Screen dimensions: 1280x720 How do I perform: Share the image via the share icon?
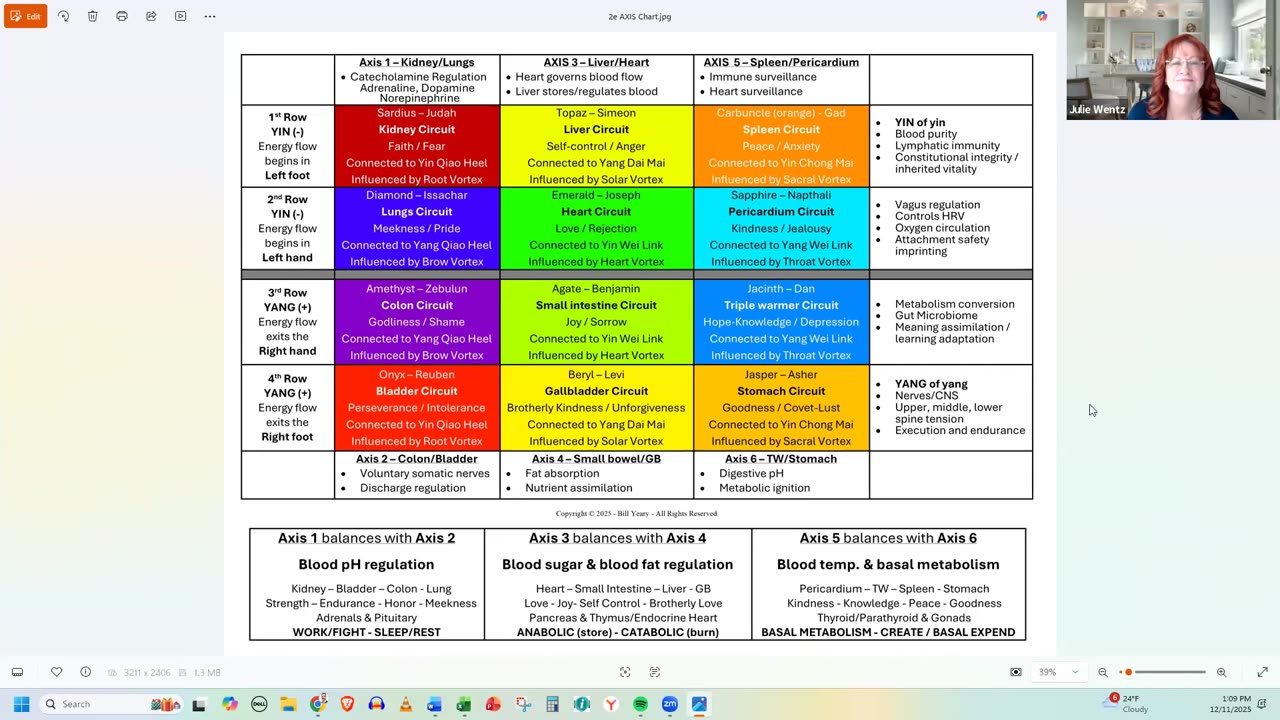pos(151,16)
